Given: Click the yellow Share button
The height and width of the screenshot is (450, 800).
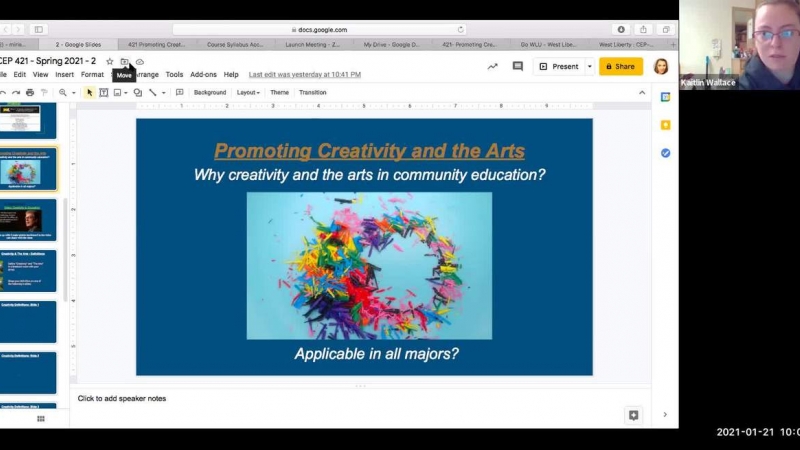Looking at the screenshot, I should 620,66.
